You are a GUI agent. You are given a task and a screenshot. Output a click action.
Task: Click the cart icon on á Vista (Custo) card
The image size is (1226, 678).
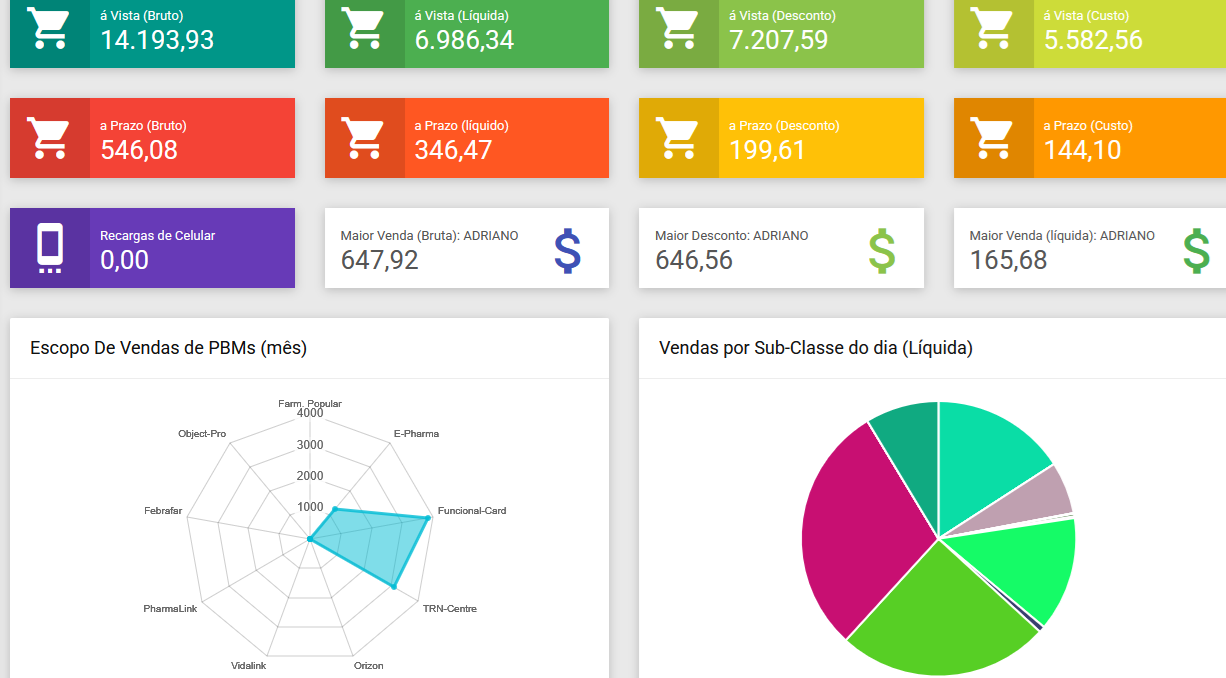[993, 28]
